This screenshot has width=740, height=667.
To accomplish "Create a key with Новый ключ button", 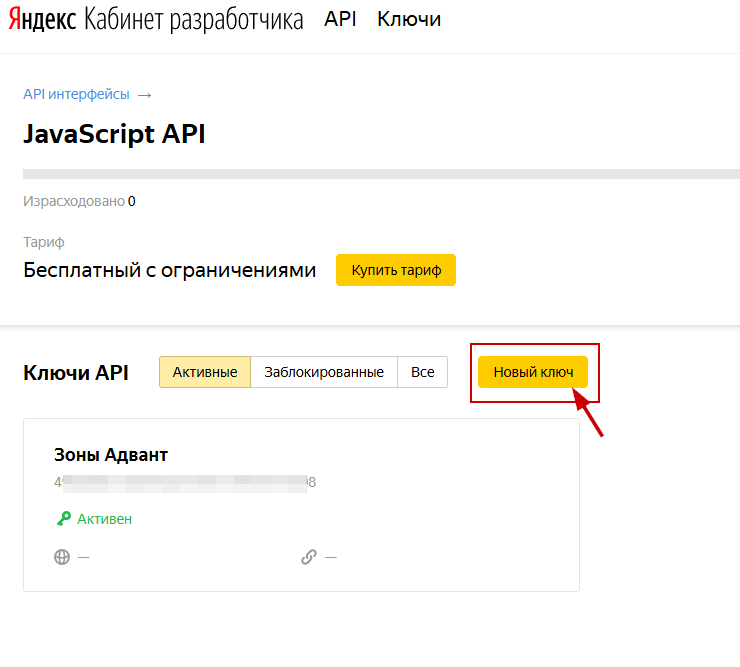I will pos(533,372).
